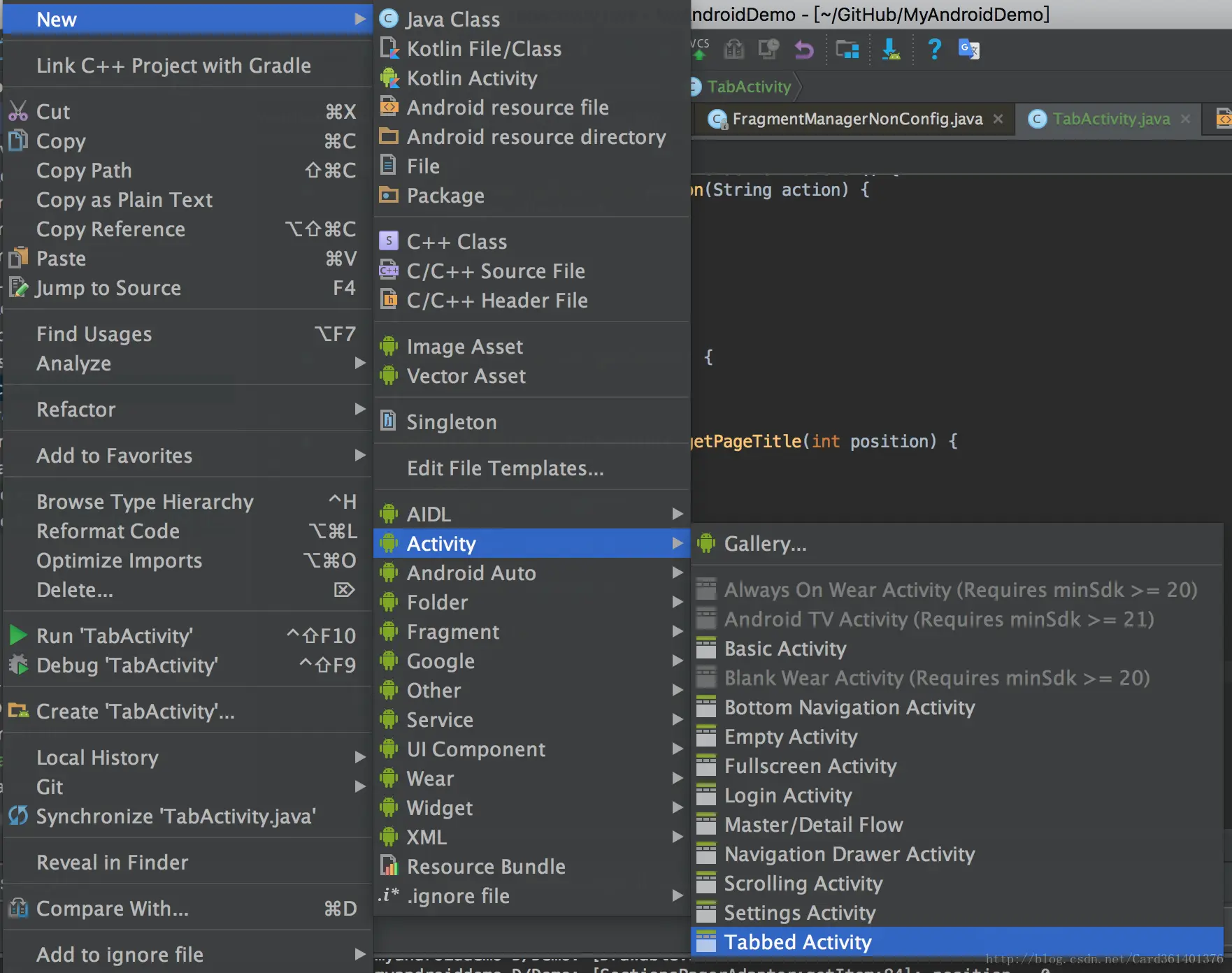
Task: Select Login Activity template
Action: [957, 795]
